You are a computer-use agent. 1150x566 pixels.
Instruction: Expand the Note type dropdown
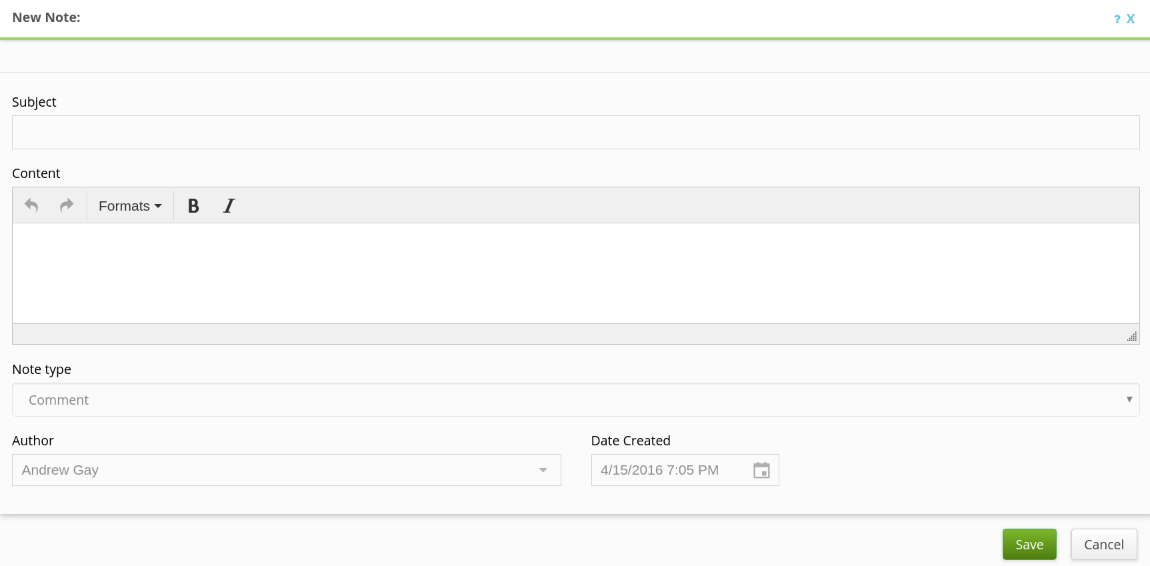pos(1129,399)
